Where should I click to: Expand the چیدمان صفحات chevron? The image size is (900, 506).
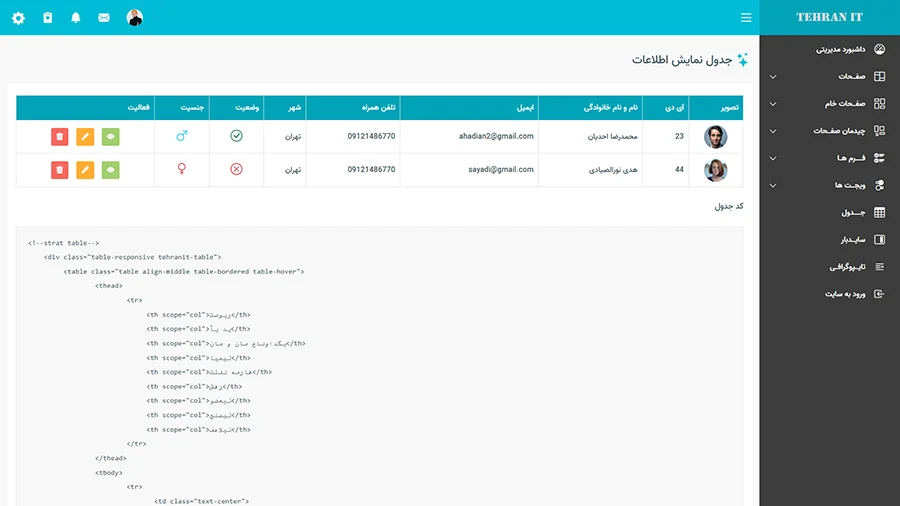(x=773, y=131)
